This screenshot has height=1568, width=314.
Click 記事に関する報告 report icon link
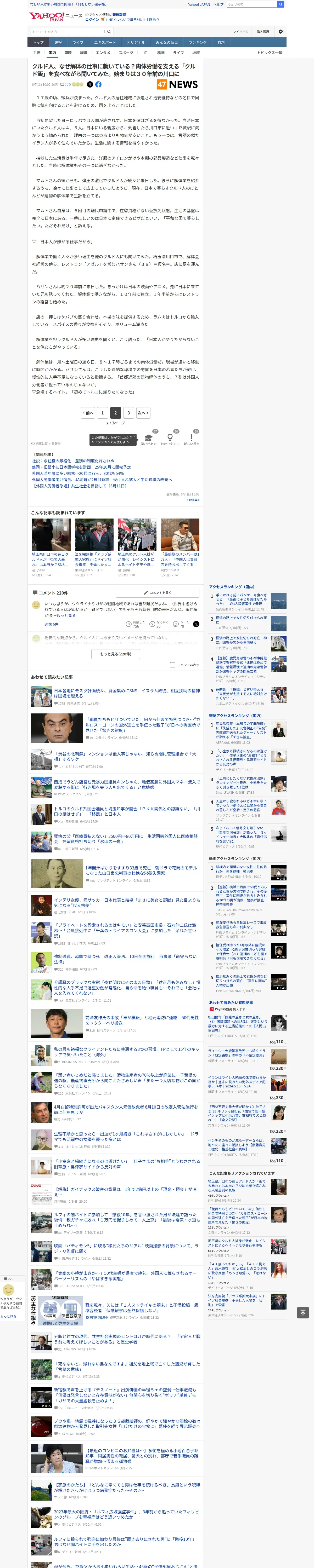coord(46,444)
